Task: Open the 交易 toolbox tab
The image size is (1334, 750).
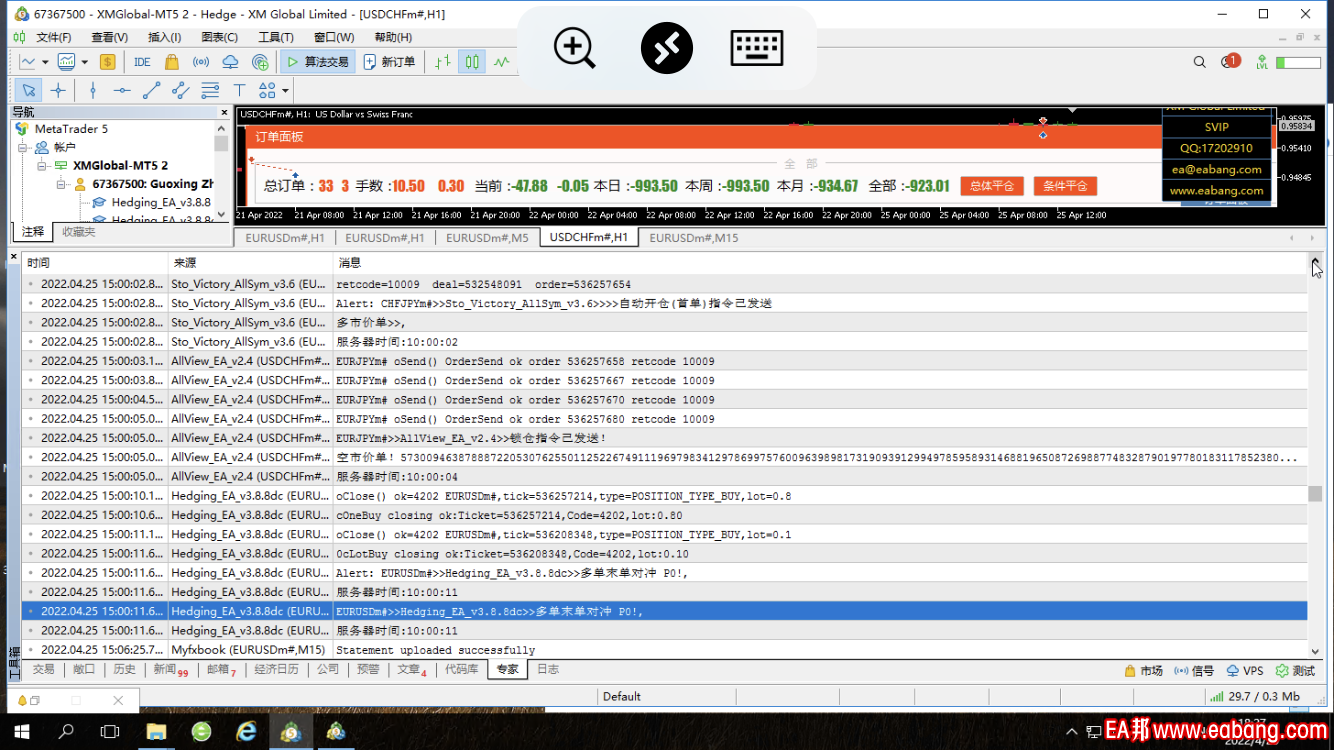Action: [43, 669]
